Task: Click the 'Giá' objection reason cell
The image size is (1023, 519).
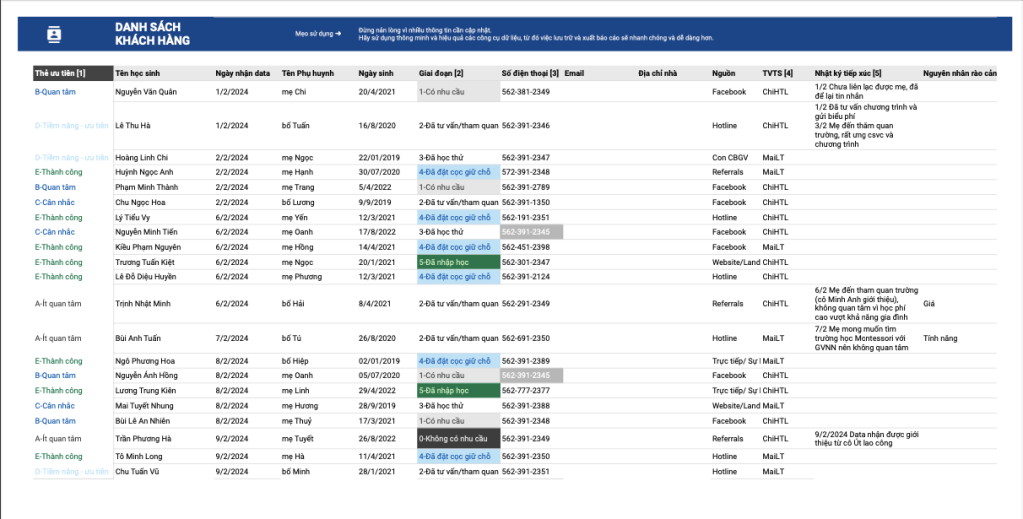Action: pyautogui.click(x=929, y=303)
